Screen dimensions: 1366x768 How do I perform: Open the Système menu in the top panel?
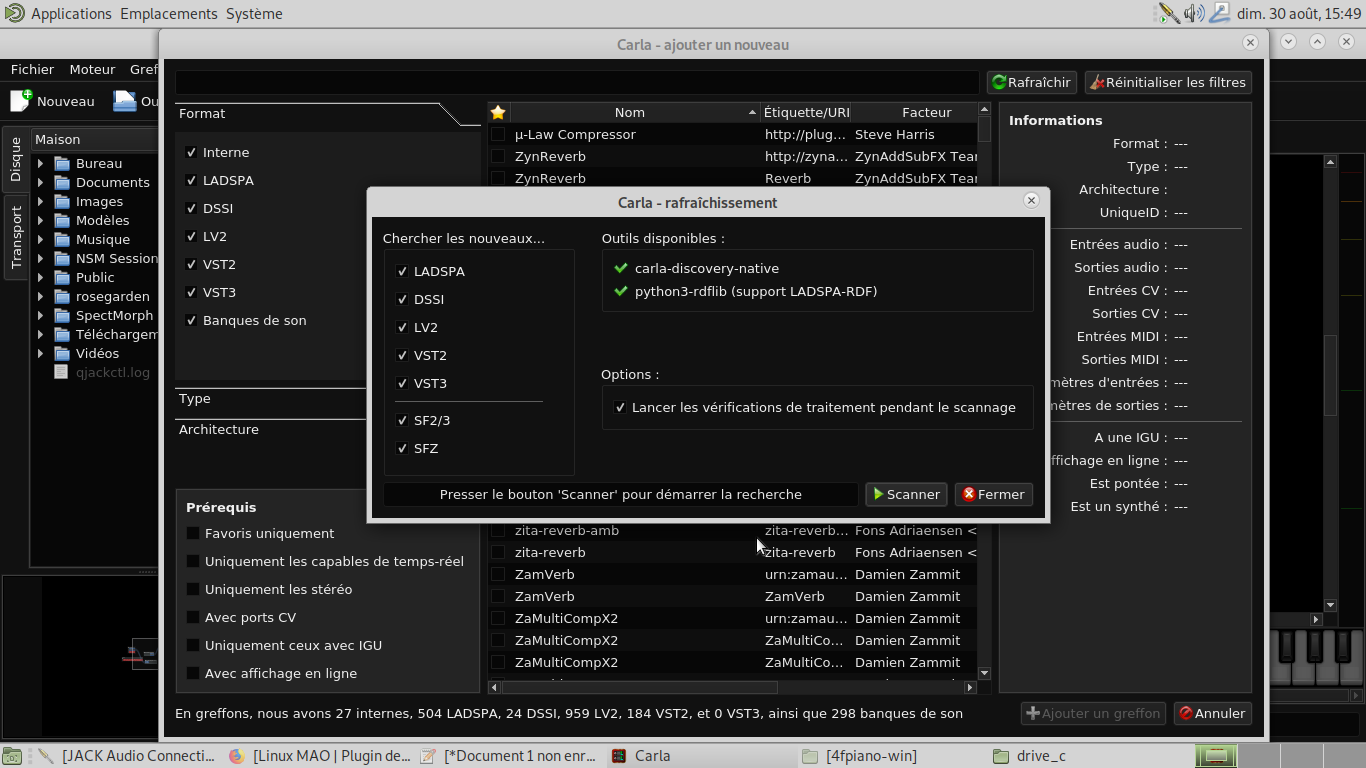(254, 14)
